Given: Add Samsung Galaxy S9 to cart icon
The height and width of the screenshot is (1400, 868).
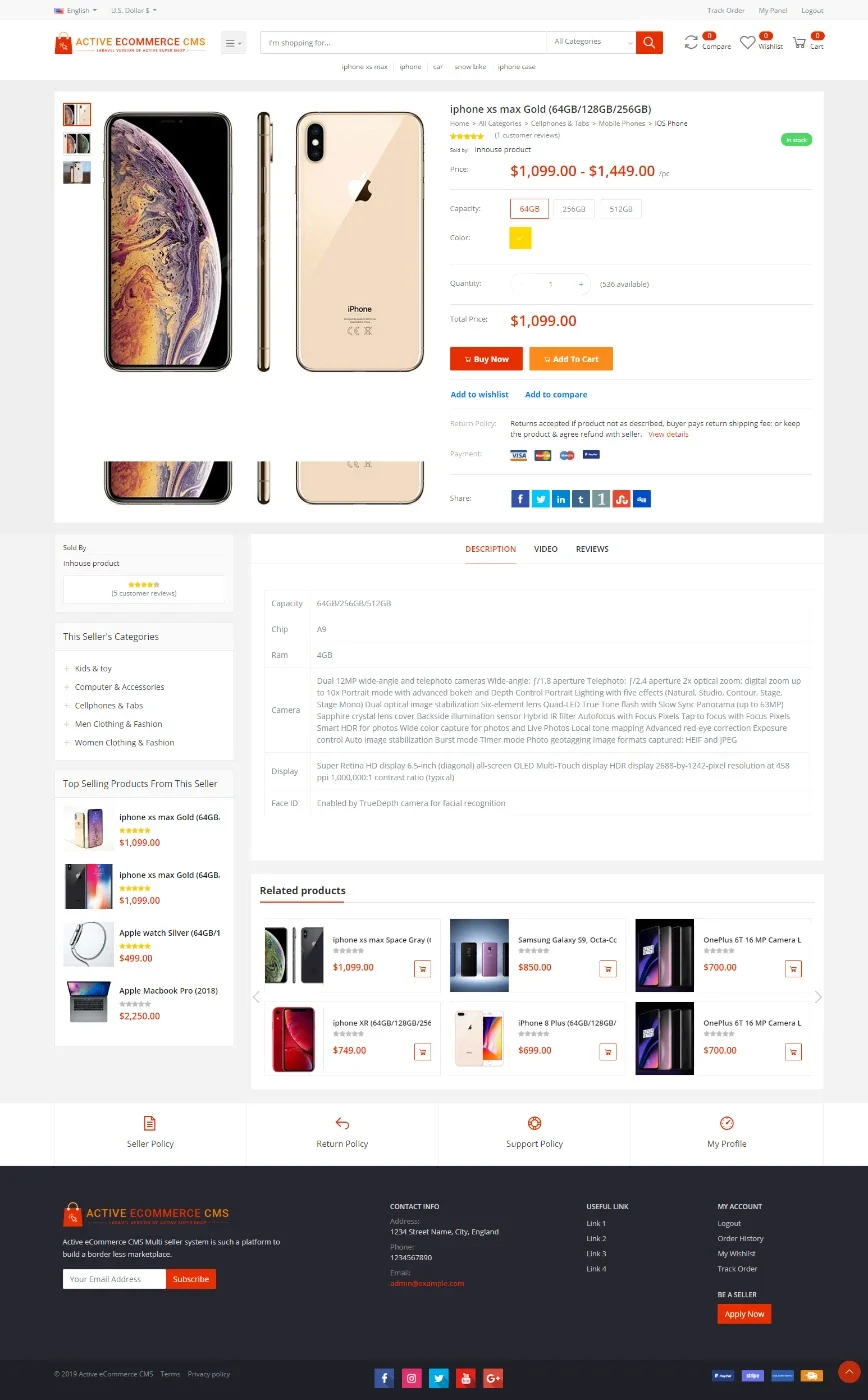Looking at the screenshot, I should [x=607, y=968].
